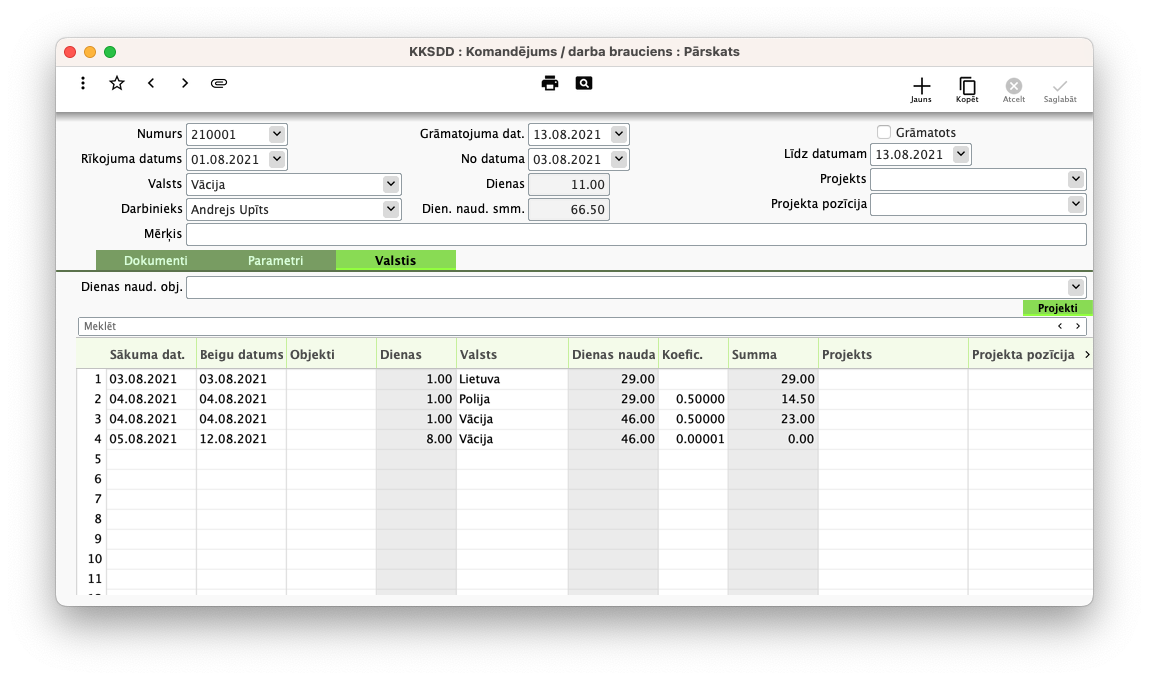Print the document with printer icon
This screenshot has height=680, width=1149.
550,84
